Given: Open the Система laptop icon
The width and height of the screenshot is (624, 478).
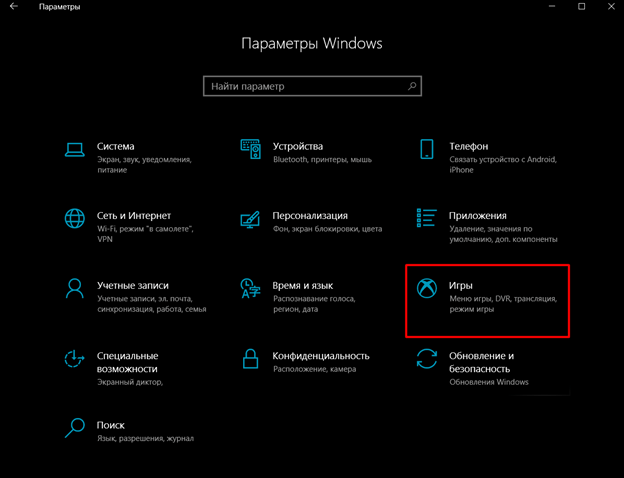Looking at the screenshot, I should tap(74, 150).
